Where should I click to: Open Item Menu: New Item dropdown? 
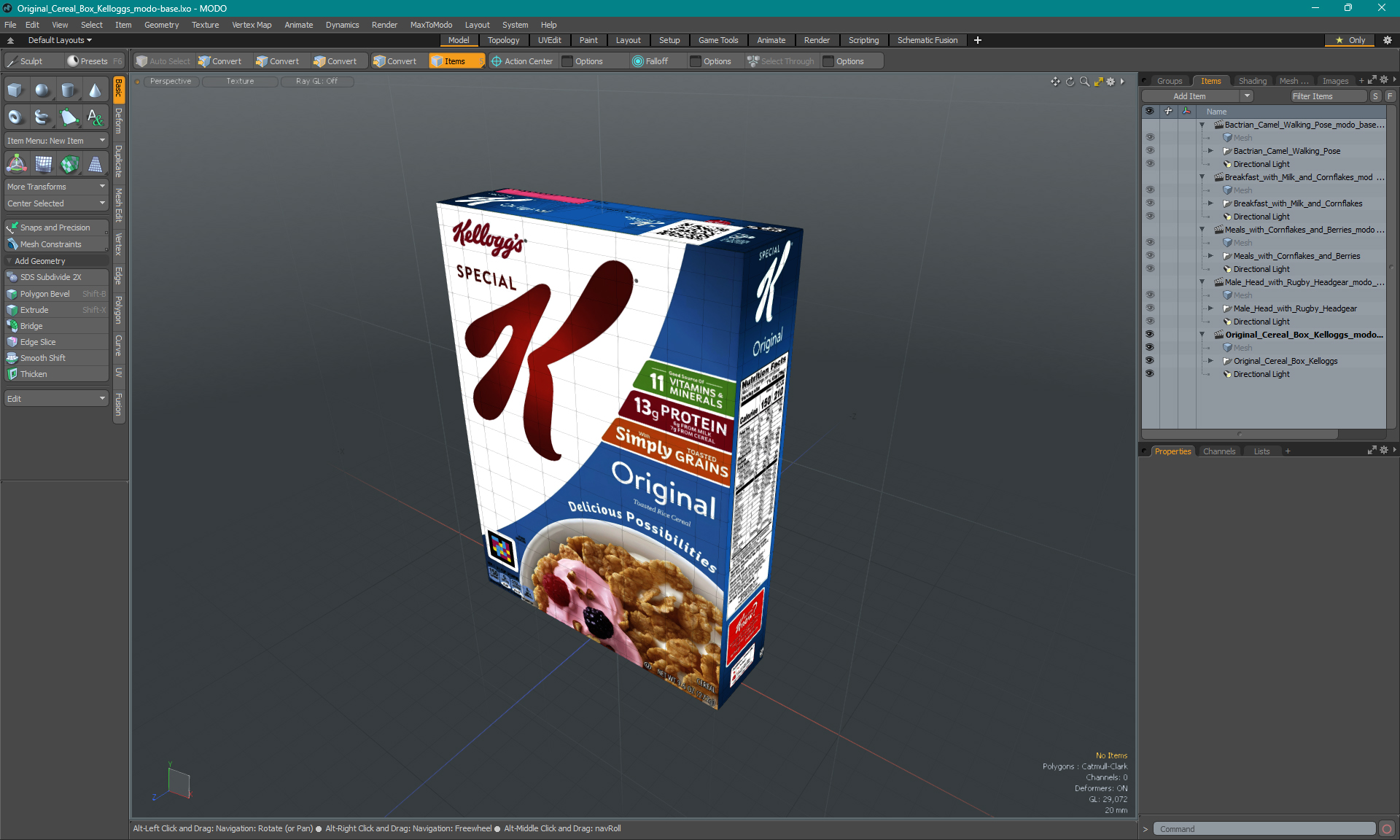(x=56, y=141)
